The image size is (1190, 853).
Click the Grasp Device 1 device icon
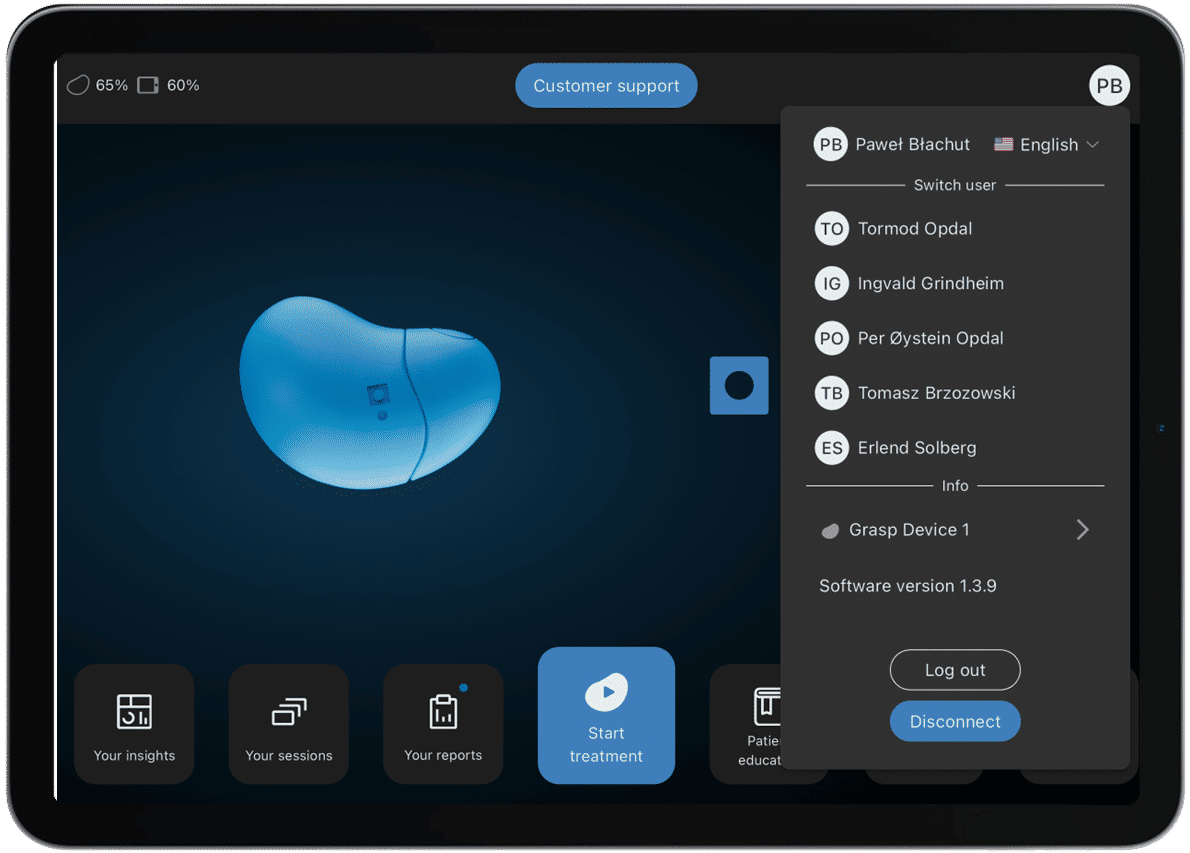click(830, 530)
